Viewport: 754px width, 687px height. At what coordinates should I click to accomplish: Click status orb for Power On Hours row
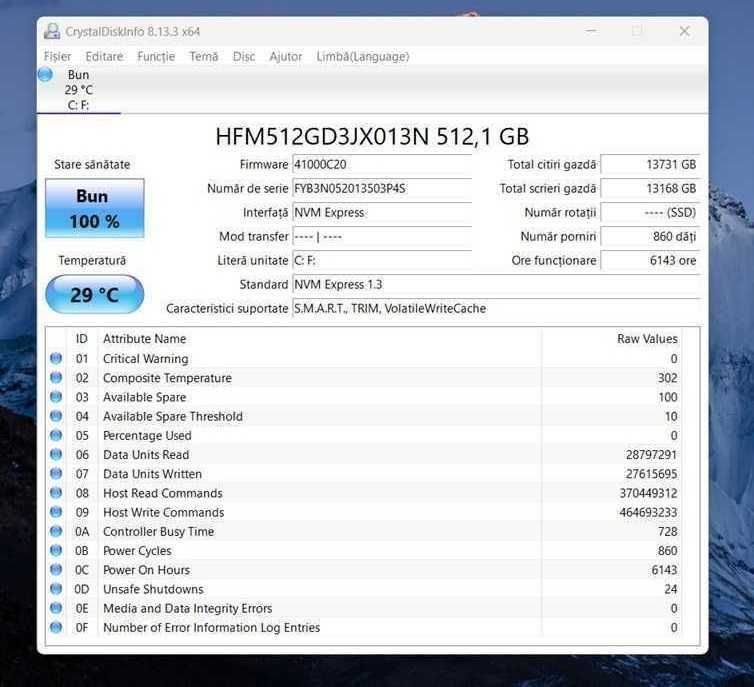[56, 569]
